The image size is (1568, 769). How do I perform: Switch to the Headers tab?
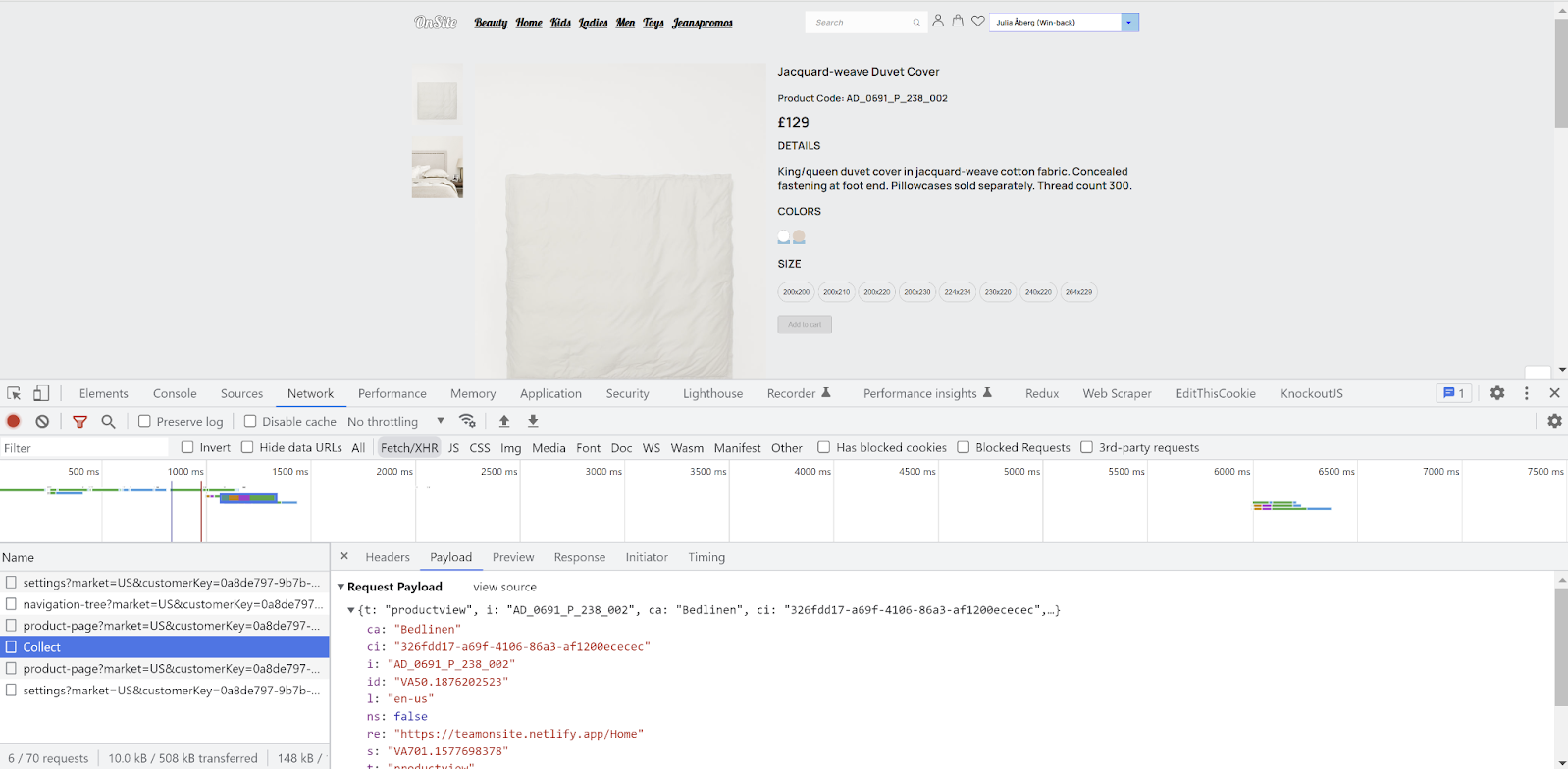pyautogui.click(x=388, y=557)
